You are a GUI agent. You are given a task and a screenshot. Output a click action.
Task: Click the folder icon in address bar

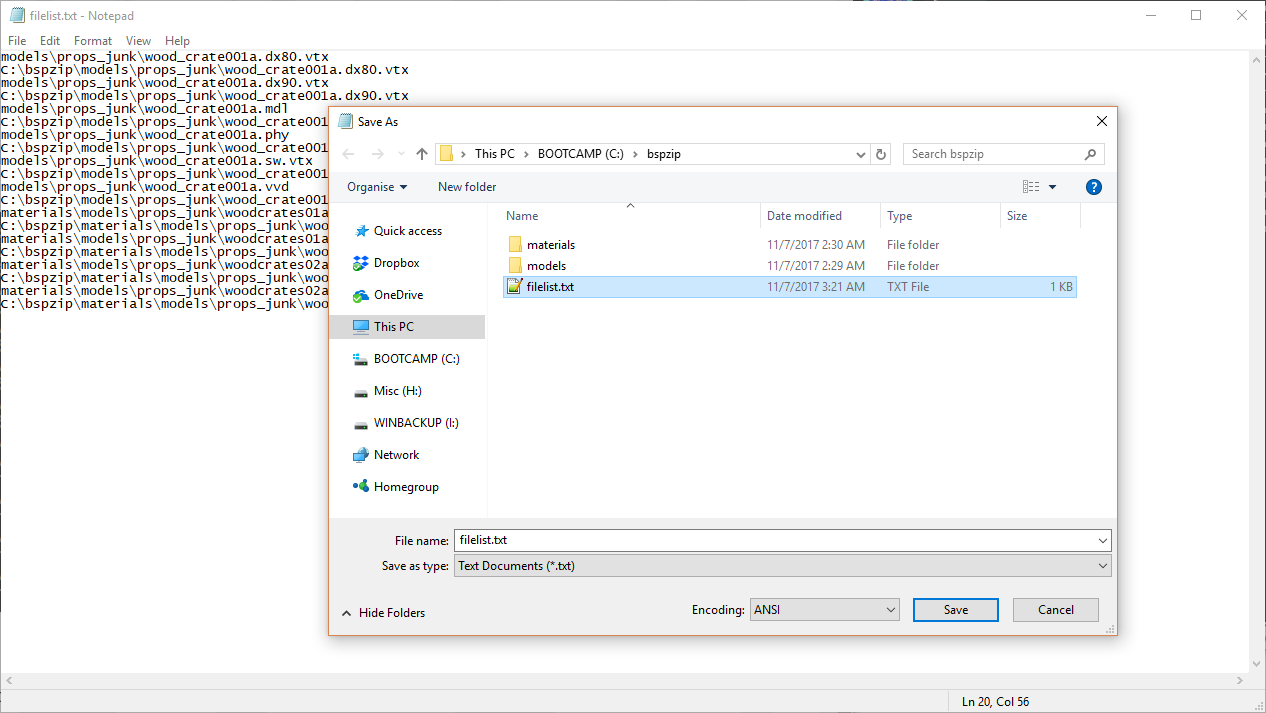446,154
